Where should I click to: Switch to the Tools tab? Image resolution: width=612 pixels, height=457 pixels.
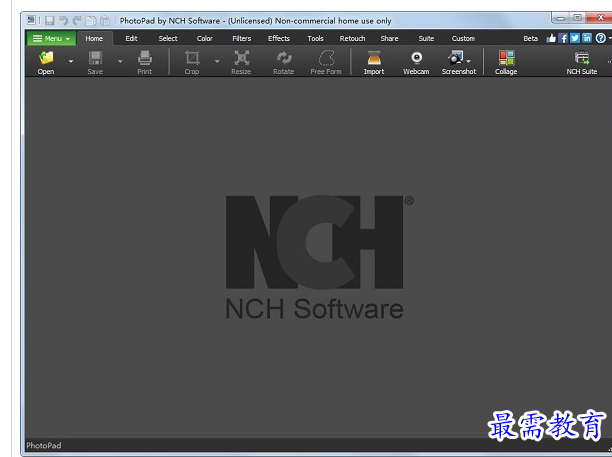(x=315, y=38)
